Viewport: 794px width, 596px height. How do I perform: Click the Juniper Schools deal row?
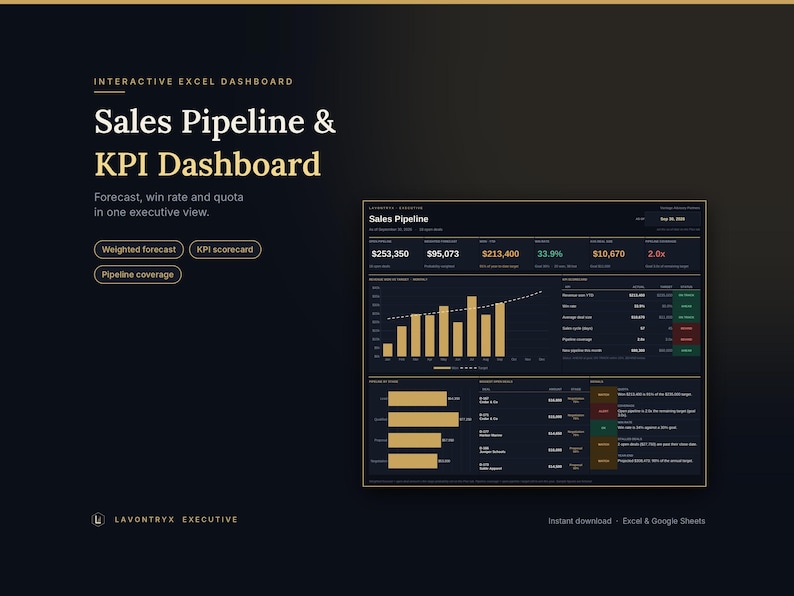click(533, 450)
